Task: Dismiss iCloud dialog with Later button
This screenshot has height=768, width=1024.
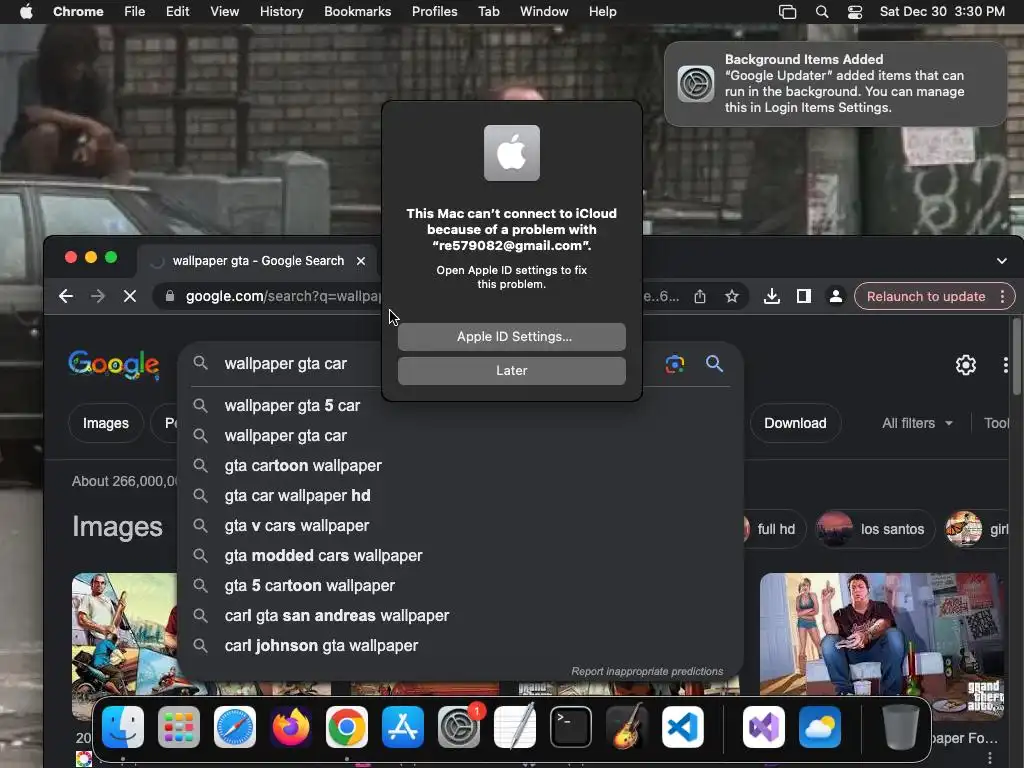Action: click(x=511, y=370)
